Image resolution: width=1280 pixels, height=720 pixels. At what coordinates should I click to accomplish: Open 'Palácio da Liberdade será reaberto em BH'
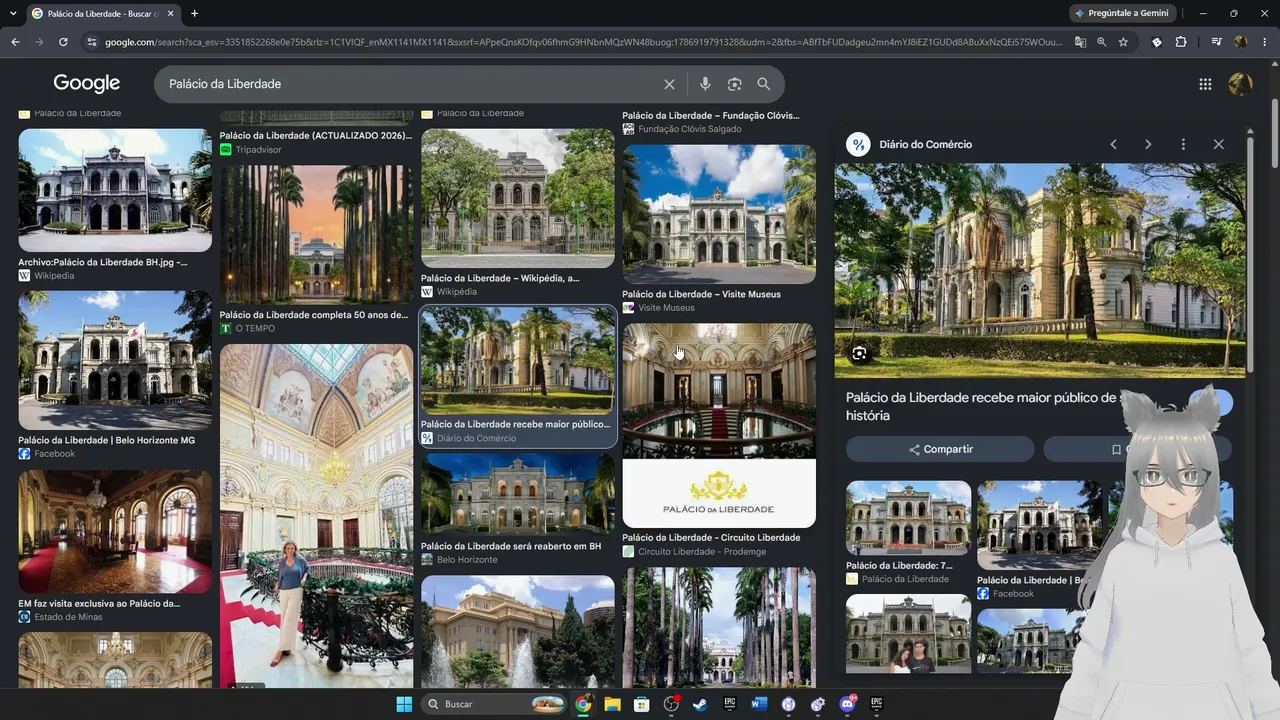point(511,546)
